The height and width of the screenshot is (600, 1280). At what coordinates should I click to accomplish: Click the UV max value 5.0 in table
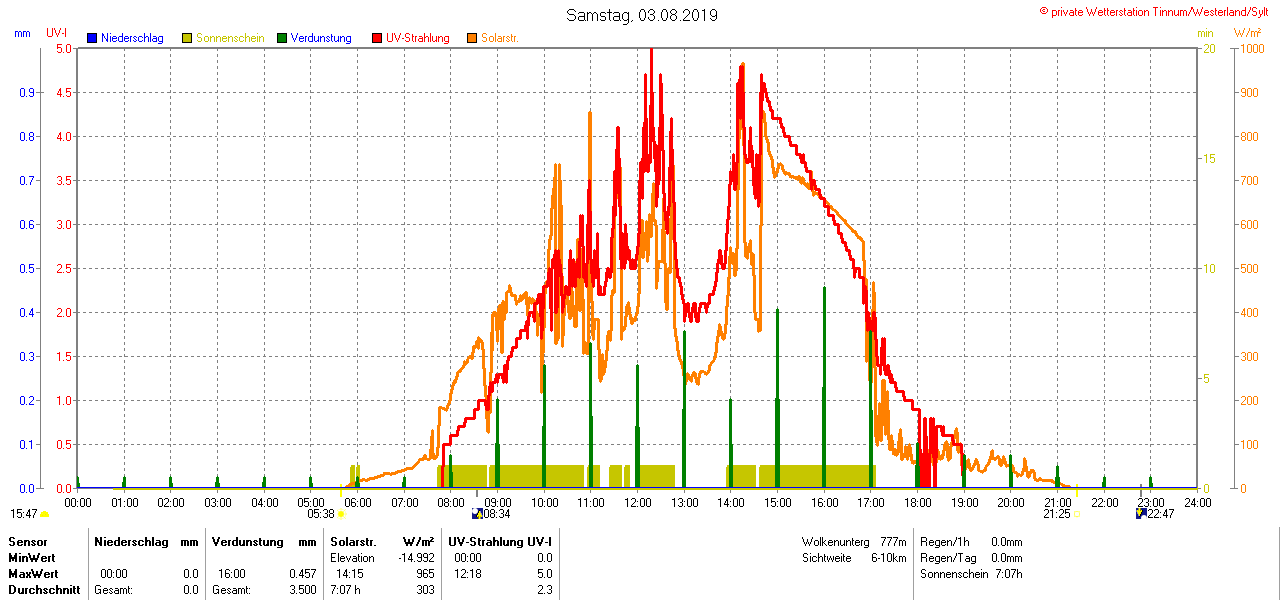[544, 574]
